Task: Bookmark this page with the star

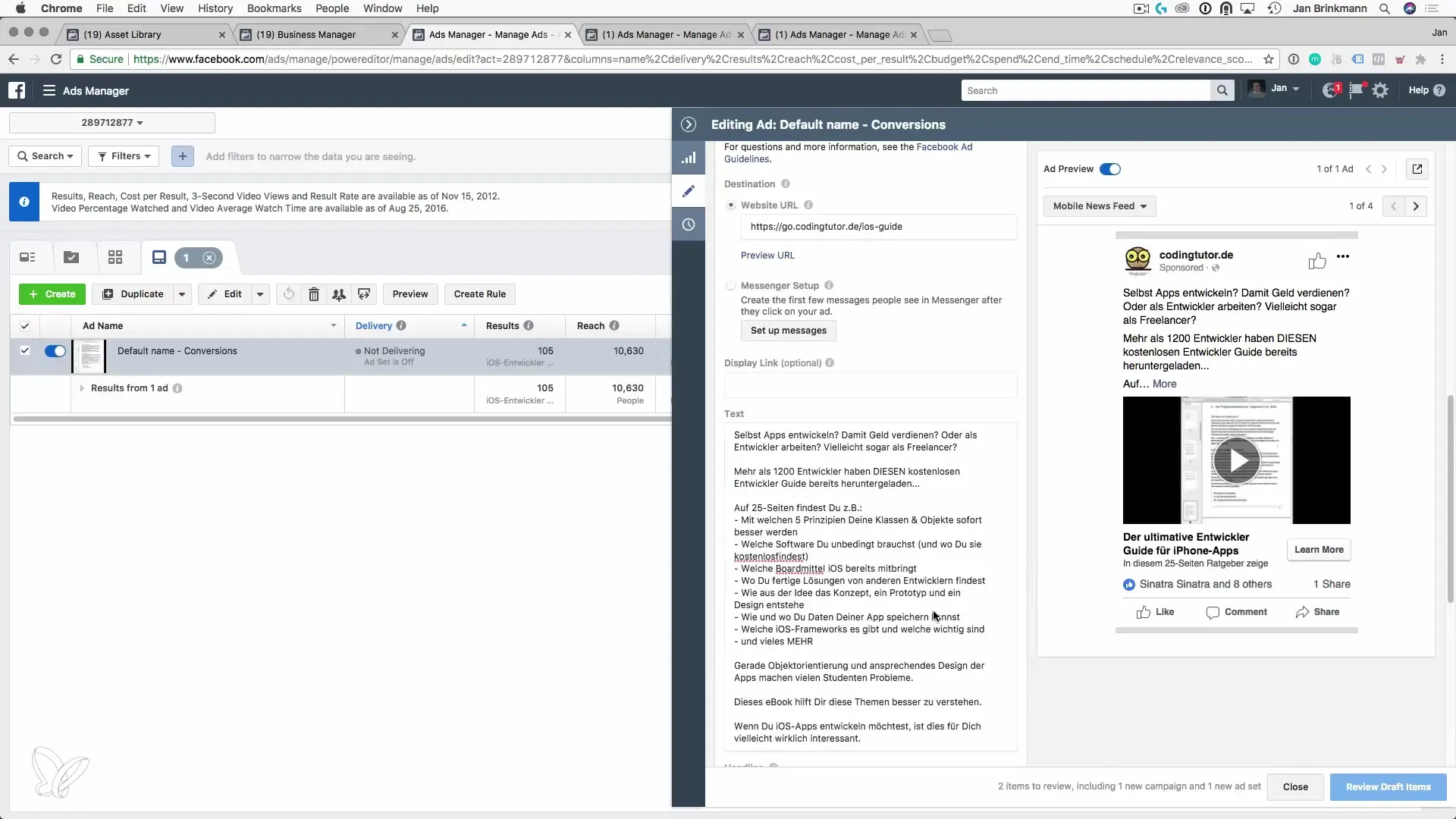Action: tap(1268, 59)
